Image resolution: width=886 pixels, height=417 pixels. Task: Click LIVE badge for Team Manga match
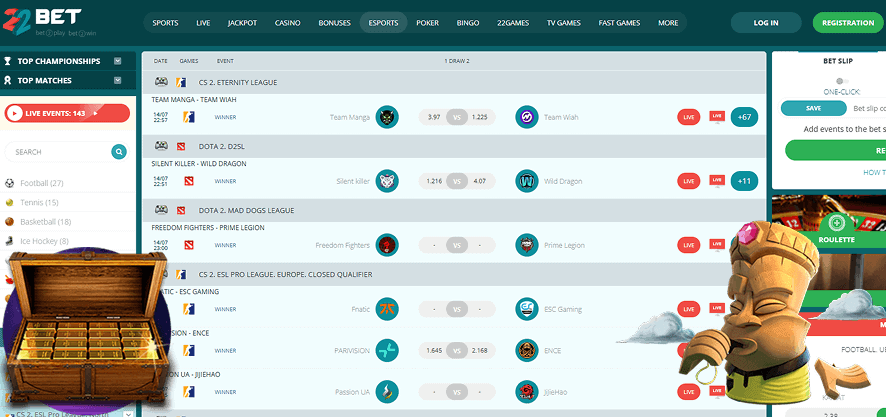click(688, 117)
